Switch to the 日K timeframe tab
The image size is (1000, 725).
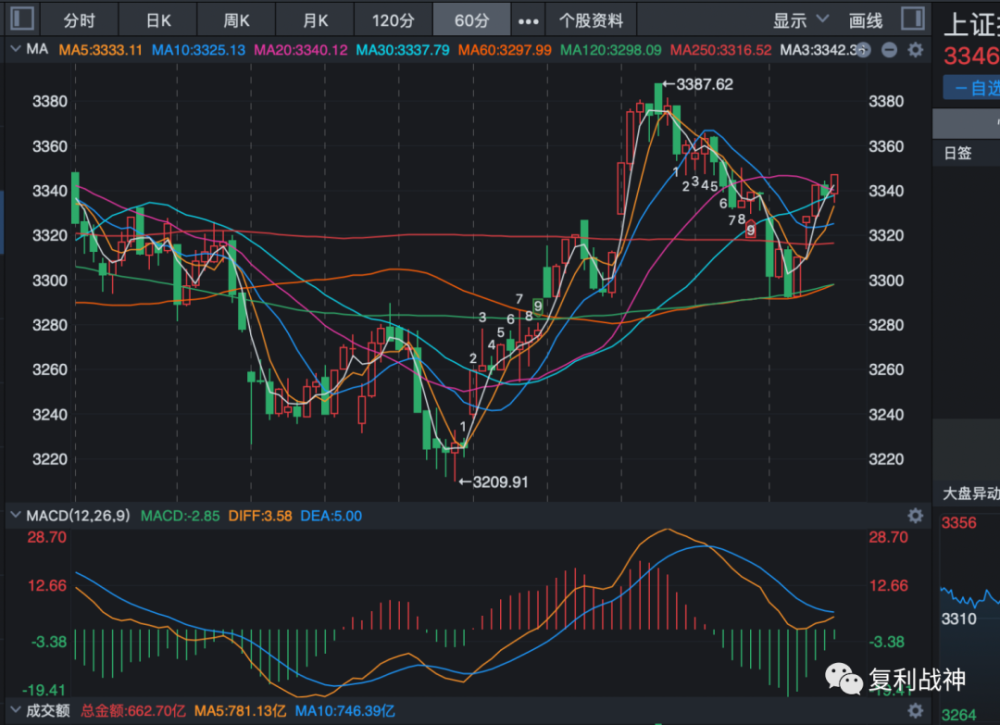[x=158, y=21]
